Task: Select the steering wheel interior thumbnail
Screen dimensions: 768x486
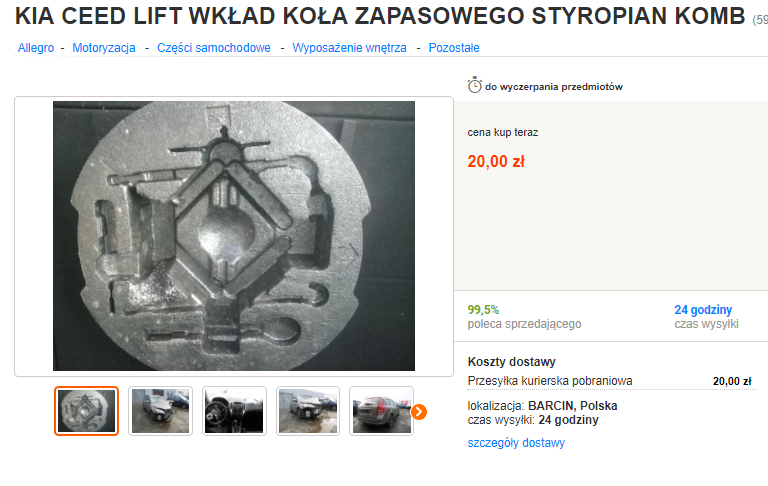Action: (x=234, y=411)
